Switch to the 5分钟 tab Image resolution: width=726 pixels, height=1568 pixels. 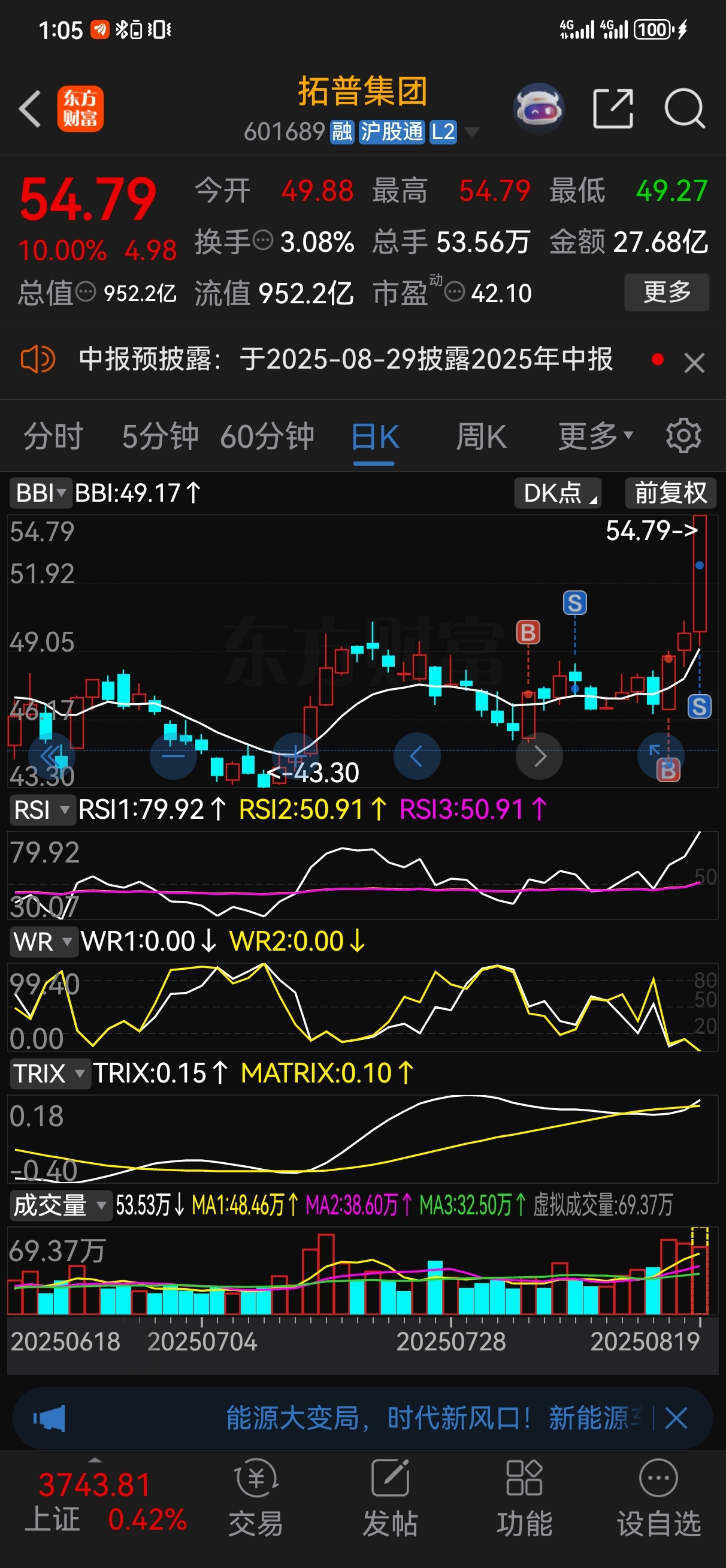(160, 436)
